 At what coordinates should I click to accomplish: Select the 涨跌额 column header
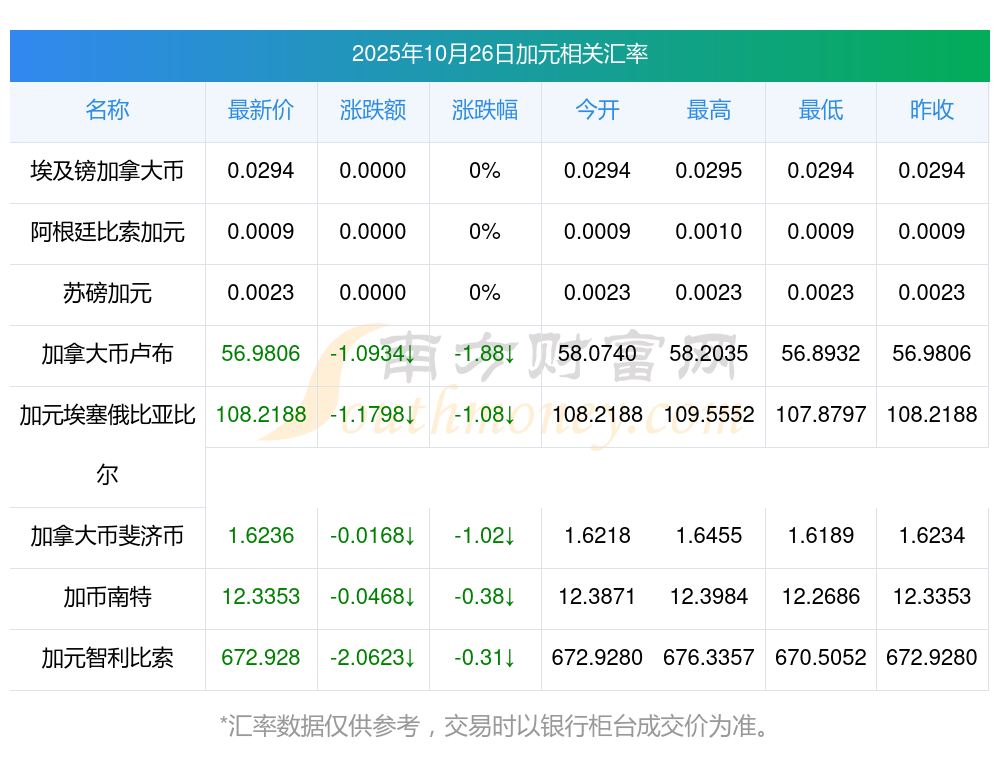click(x=373, y=110)
